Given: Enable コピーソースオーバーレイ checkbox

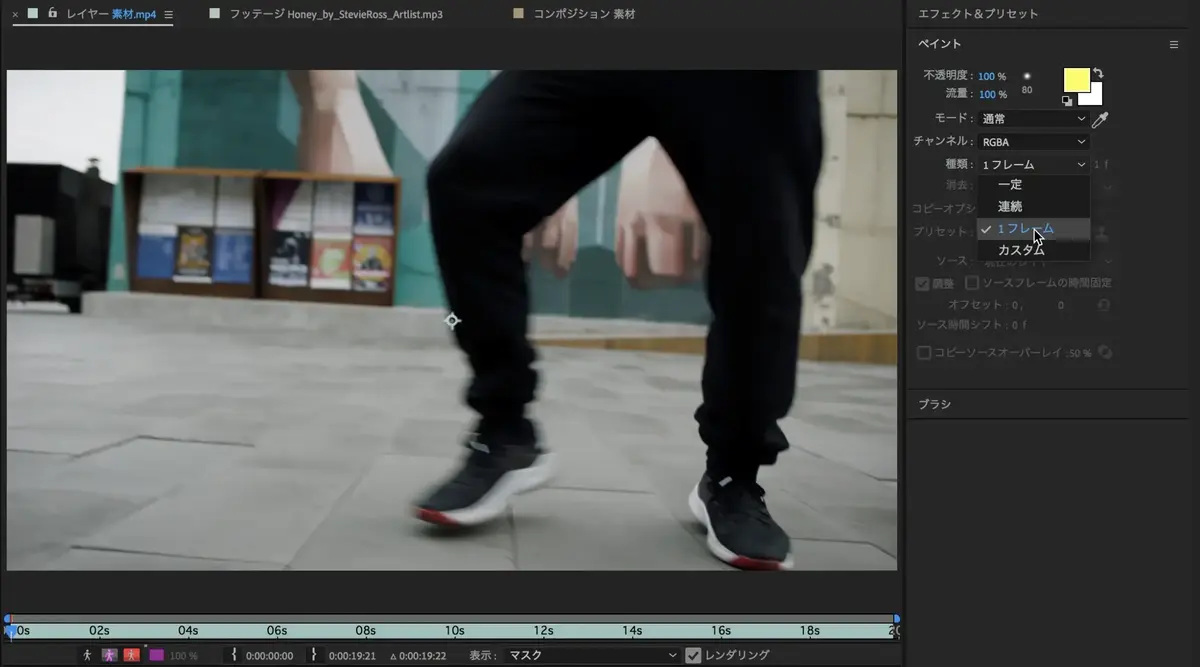Looking at the screenshot, I should click(925, 353).
